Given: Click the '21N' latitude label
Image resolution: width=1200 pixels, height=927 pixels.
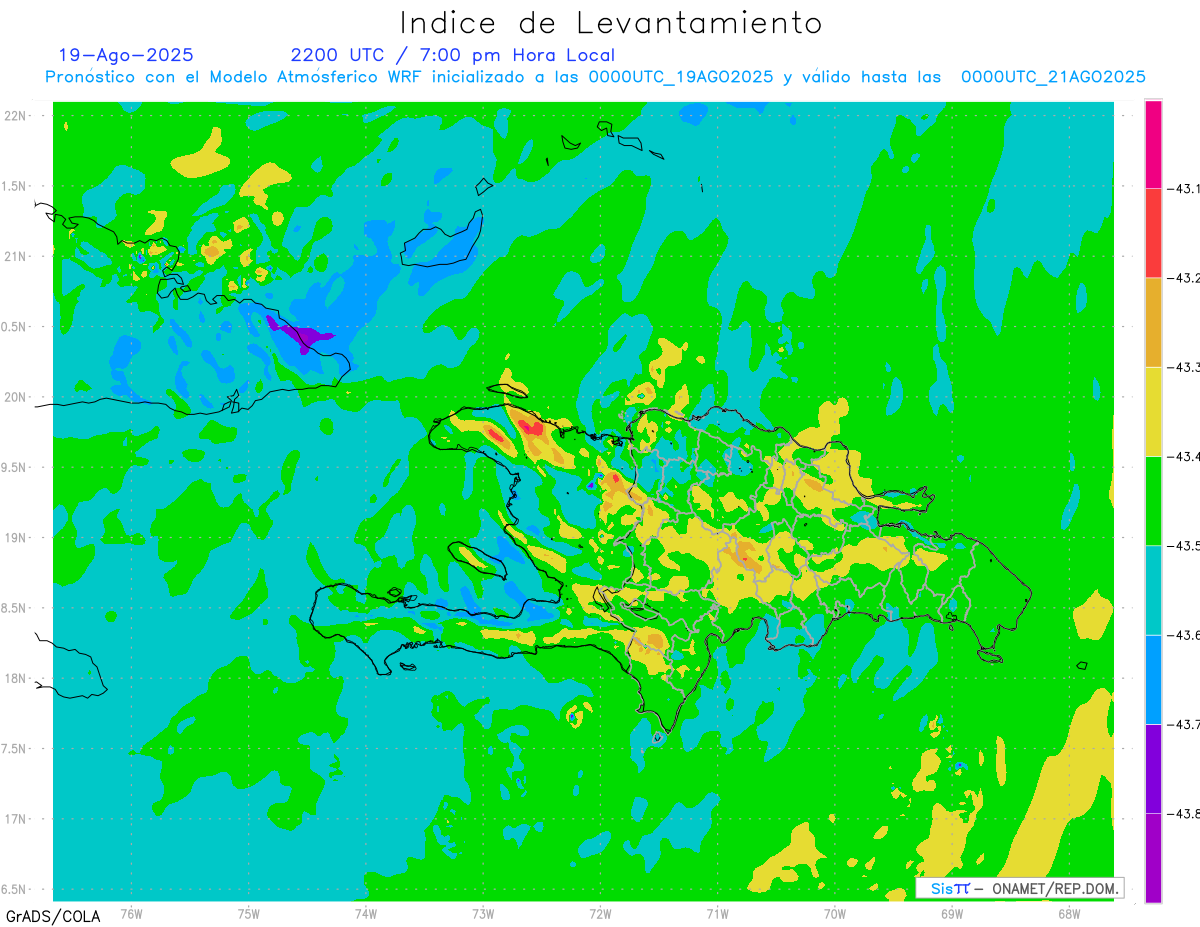Looking at the screenshot, I should 16,257.
